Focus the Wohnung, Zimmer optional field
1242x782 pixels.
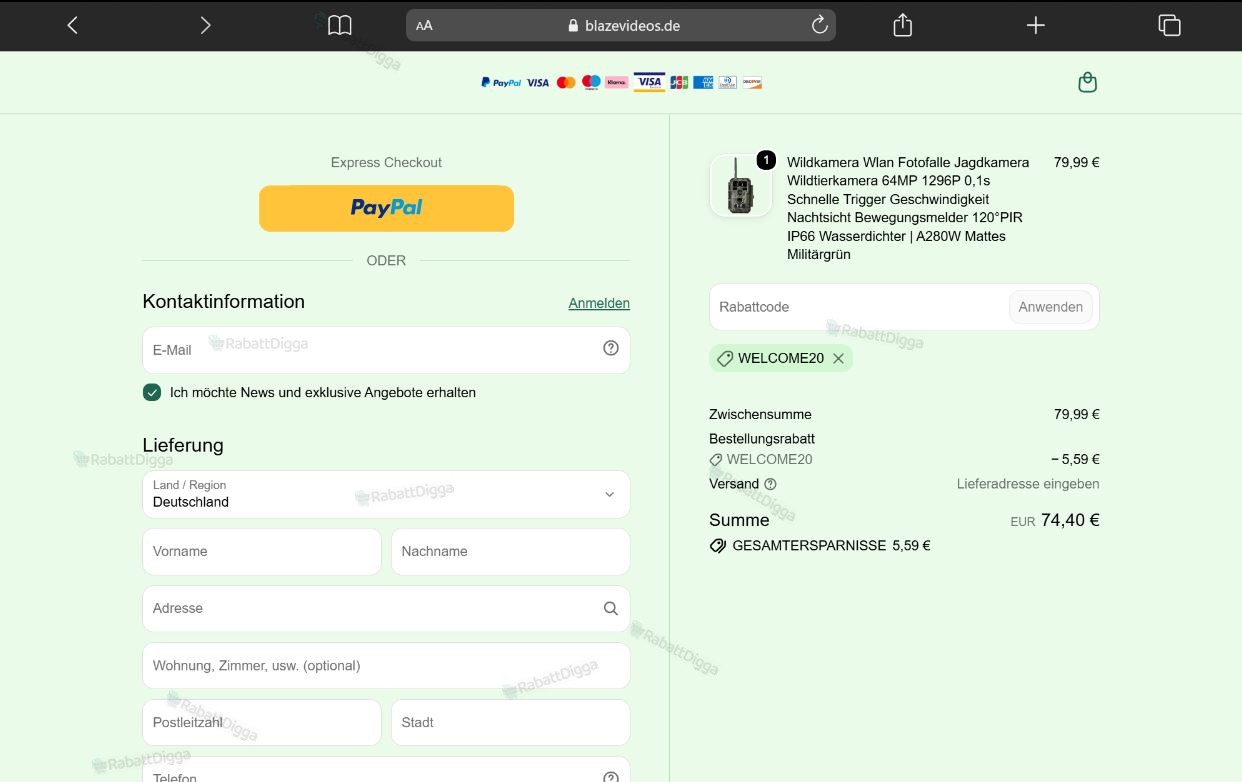pos(386,665)
